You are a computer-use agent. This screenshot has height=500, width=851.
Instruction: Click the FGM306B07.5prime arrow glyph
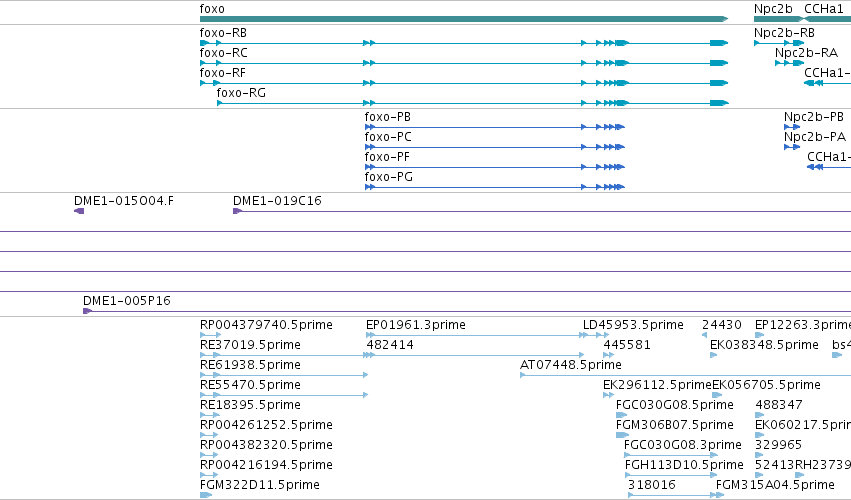623,435
